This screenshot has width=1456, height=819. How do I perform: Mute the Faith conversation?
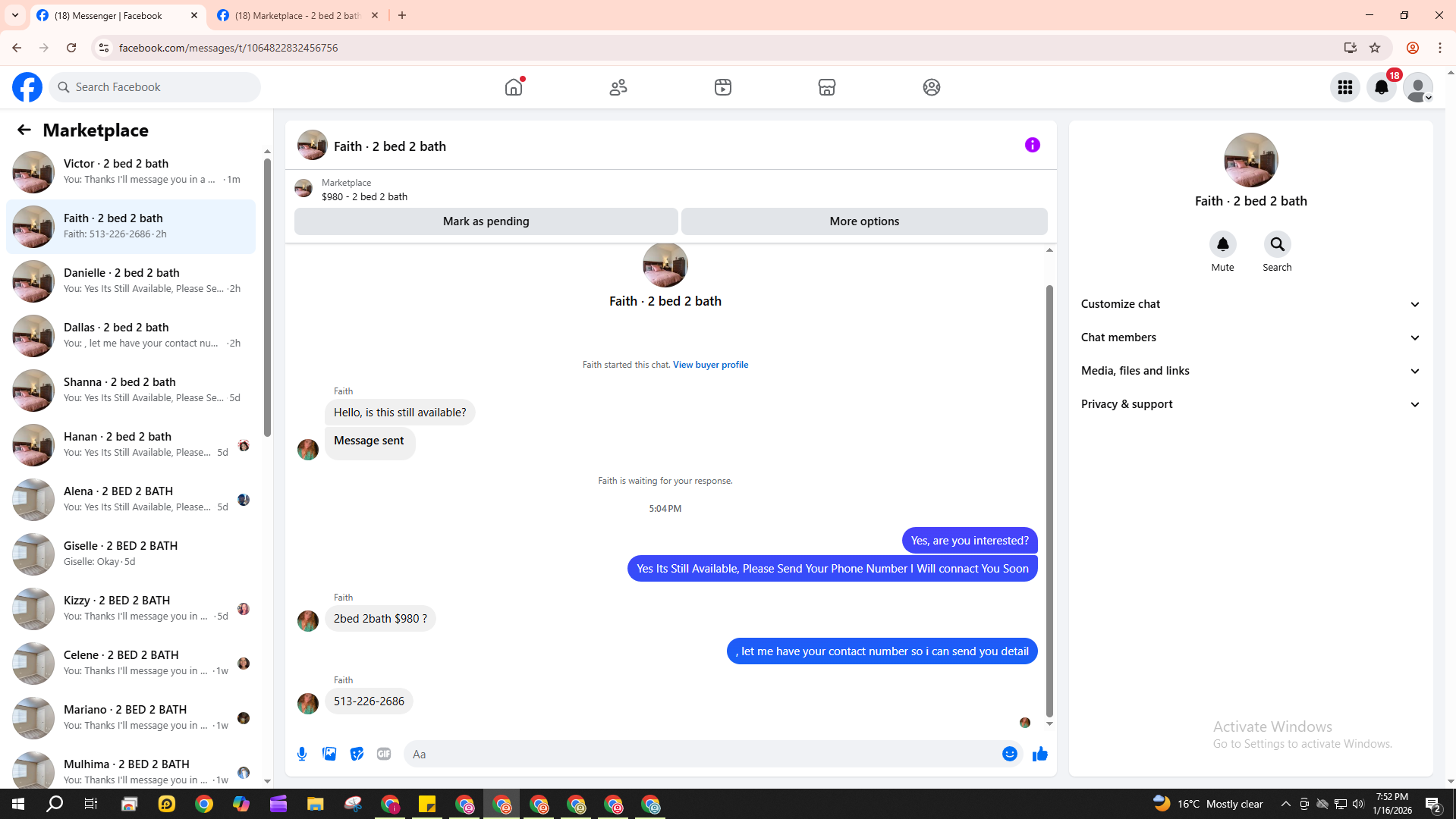coord(1223,245)
